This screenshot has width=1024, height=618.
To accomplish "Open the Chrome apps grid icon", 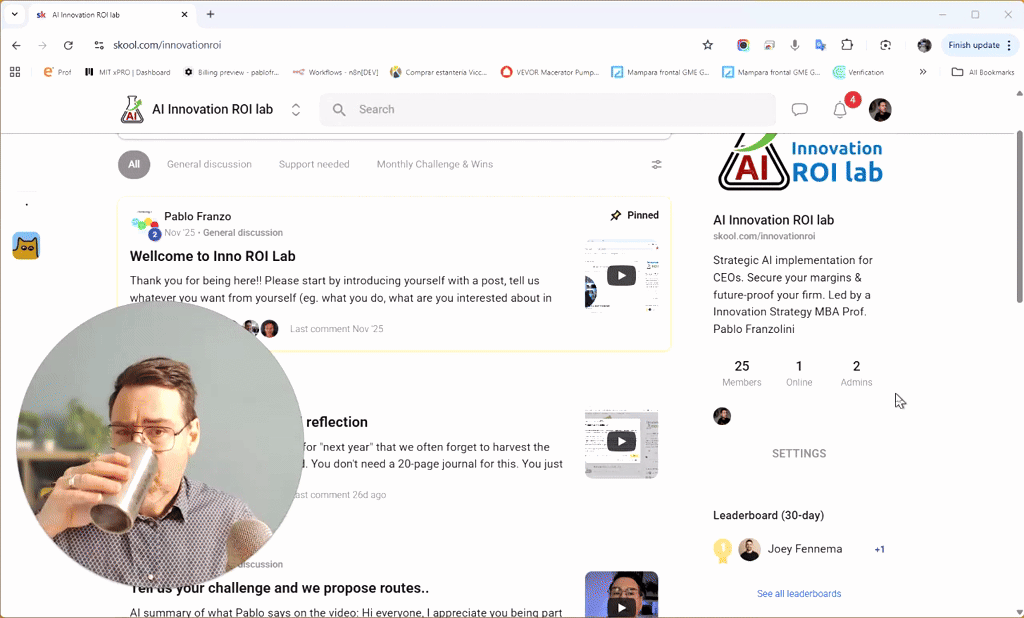I will (x=15, y=72).
